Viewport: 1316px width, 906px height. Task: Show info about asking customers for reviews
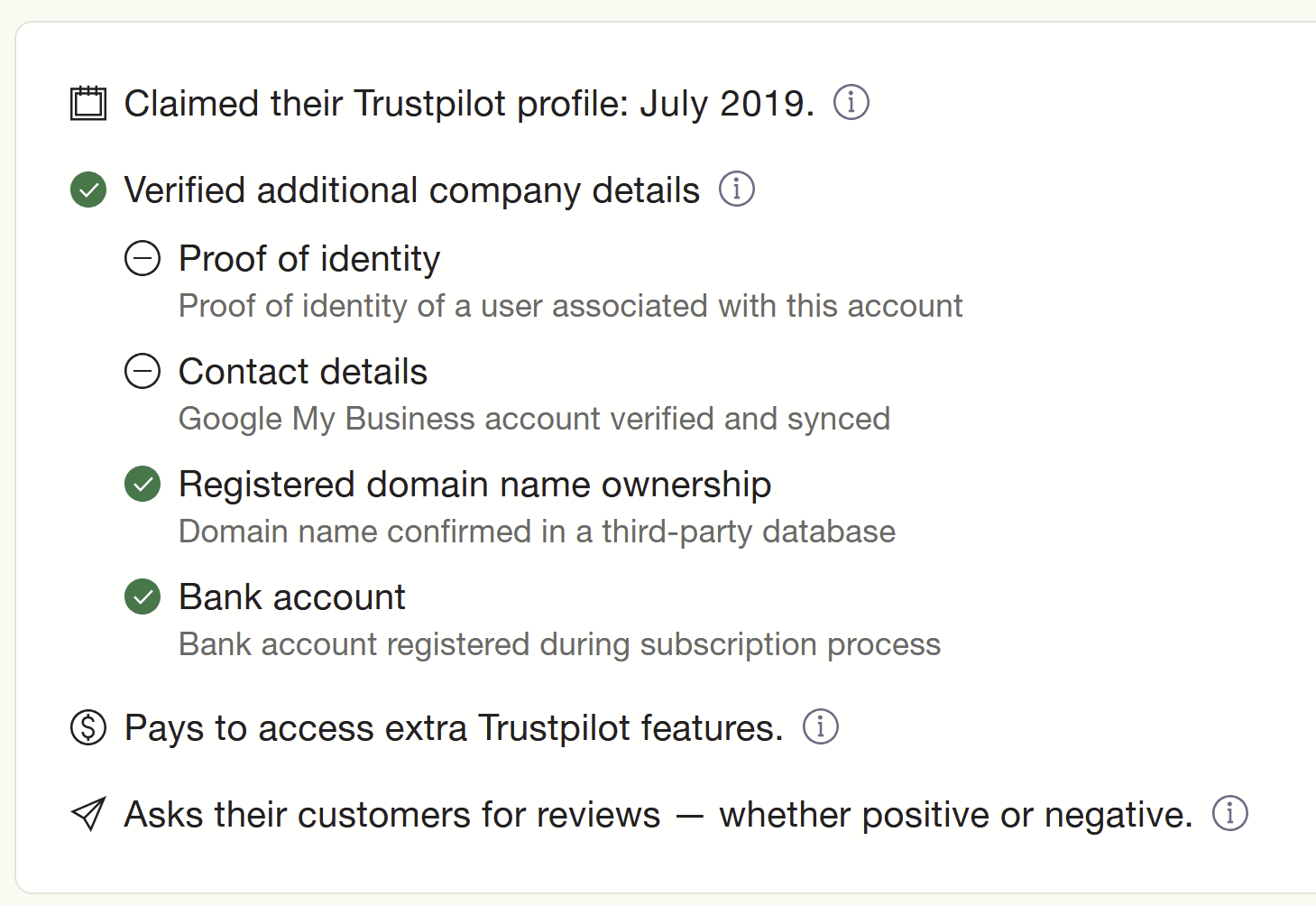tap(1229, 813)
